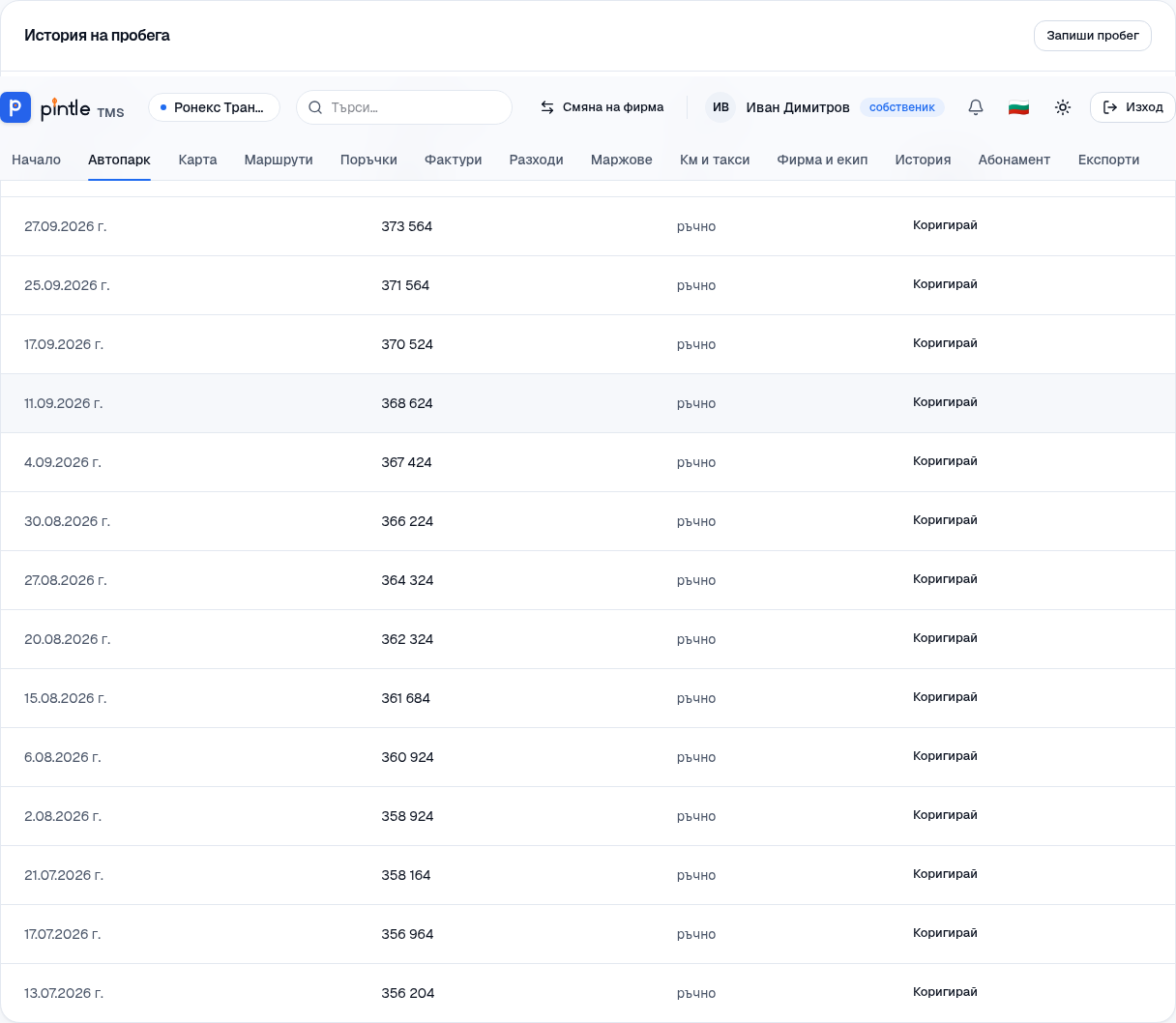Select the Маржове tab
1176x1023 pixels.
coord(621,160)
